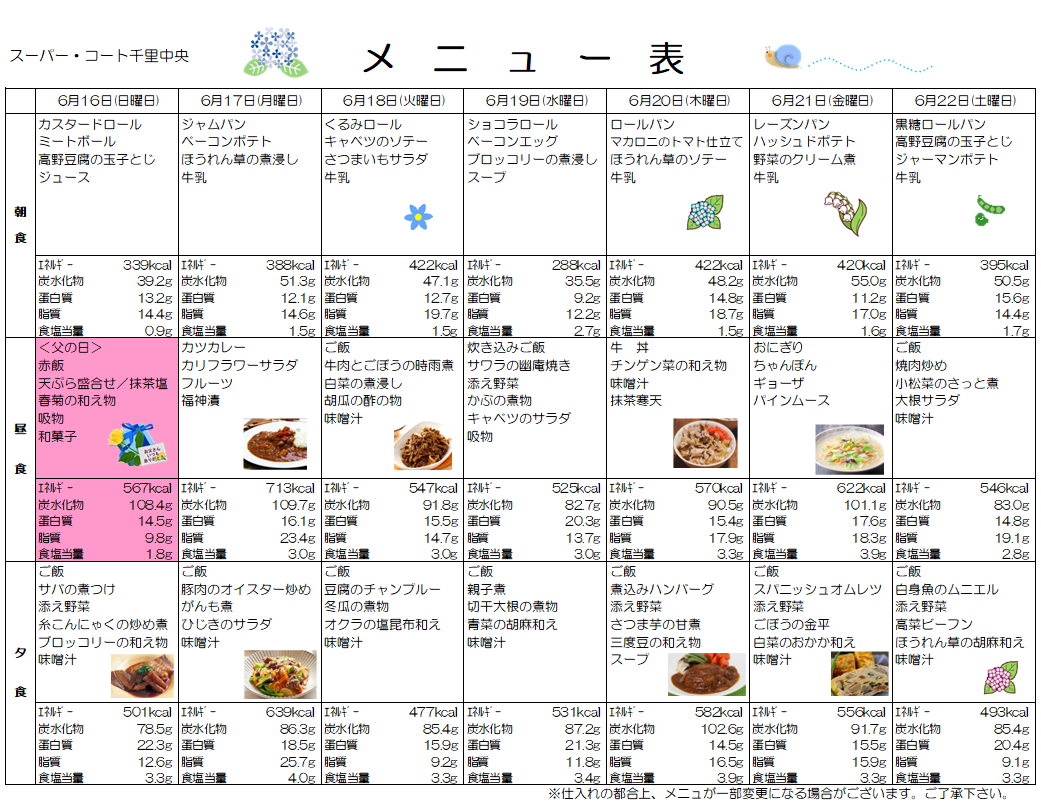The width and height of the screenshot is (1041, 809).
Task: Click the champon noodle photo in June 21 lunch
Action: 849,448
